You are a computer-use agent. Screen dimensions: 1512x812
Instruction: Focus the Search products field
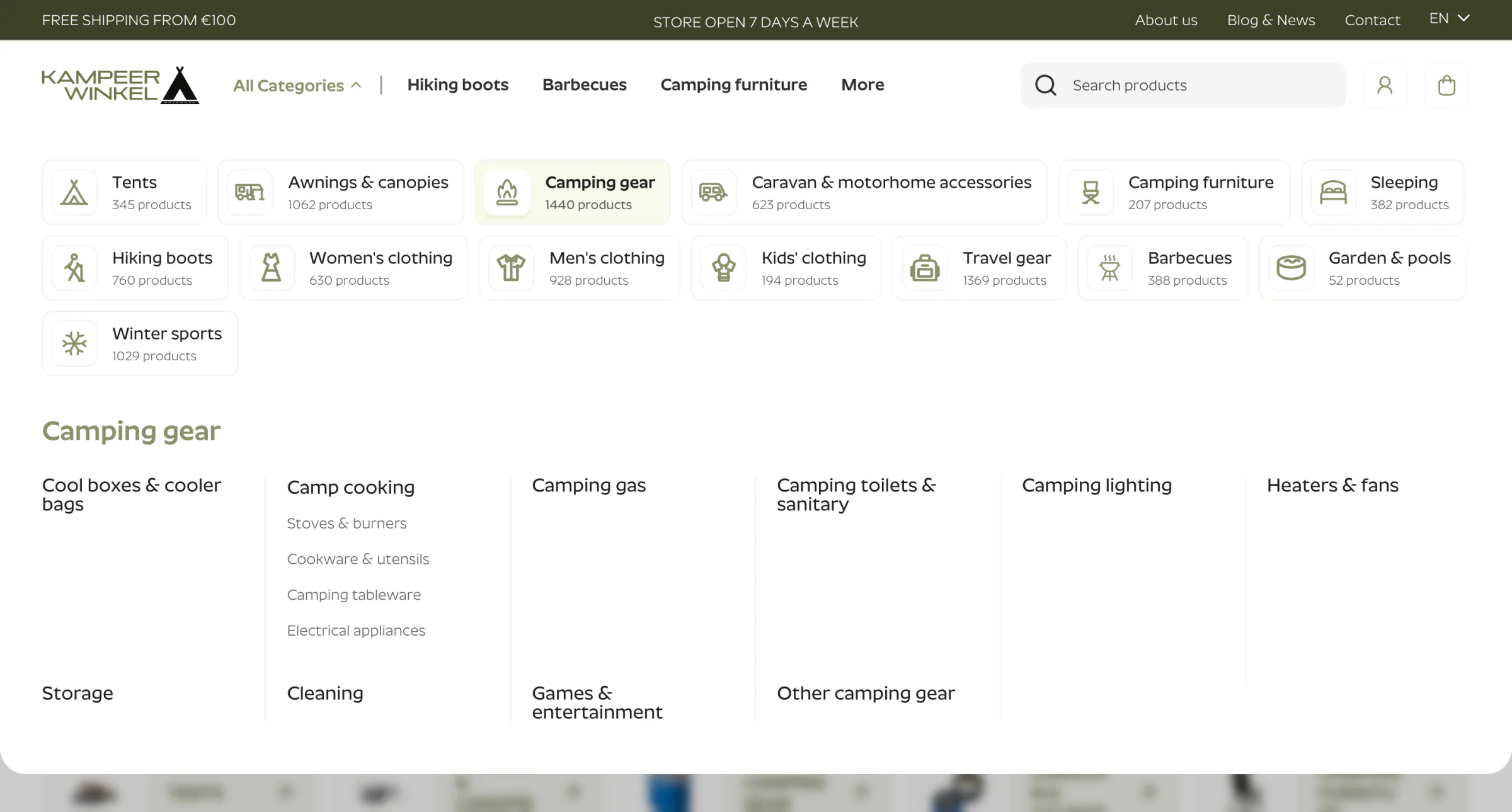1183,85
